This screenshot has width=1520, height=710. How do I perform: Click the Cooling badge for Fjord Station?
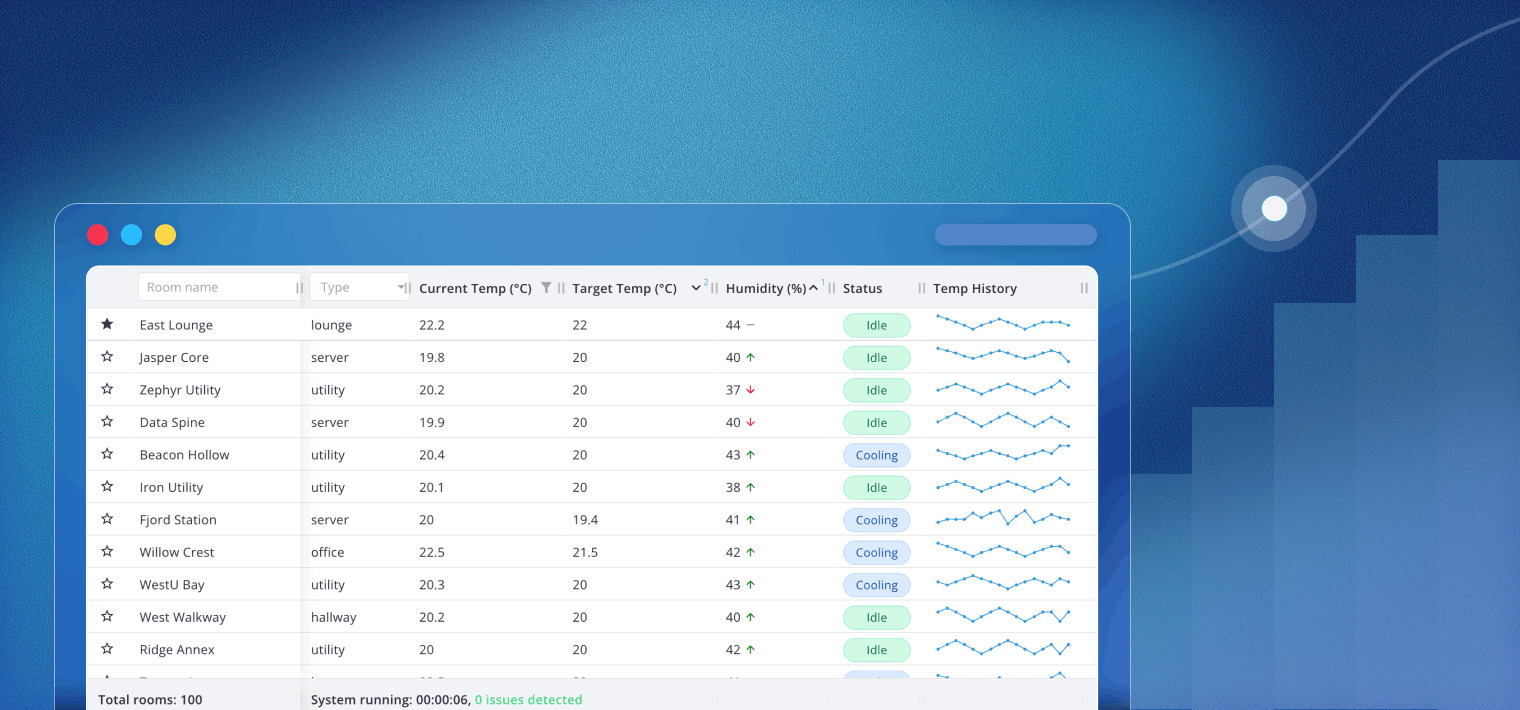point(877,519)
